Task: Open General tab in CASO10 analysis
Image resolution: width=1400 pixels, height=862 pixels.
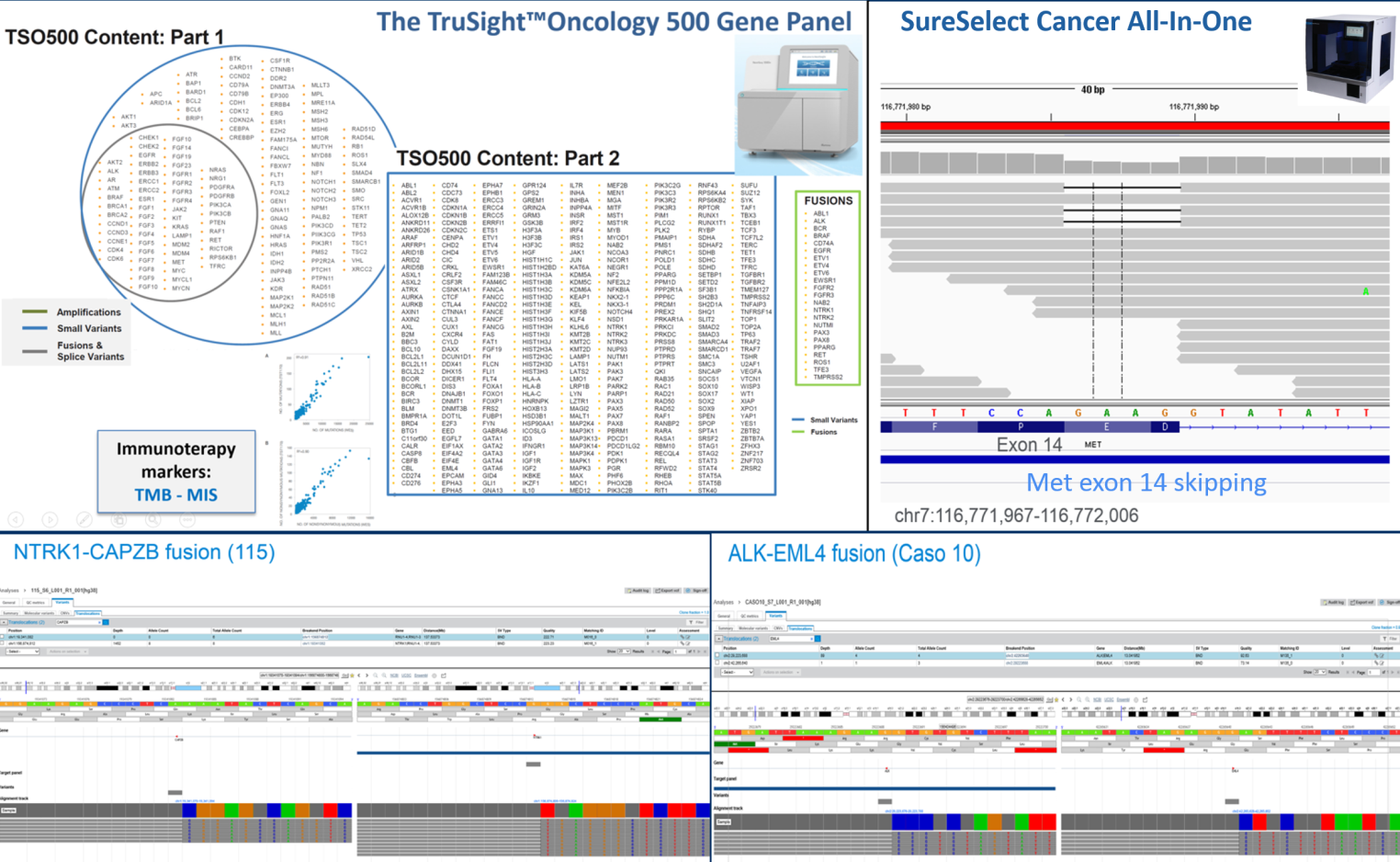Action: pos(724,616)
